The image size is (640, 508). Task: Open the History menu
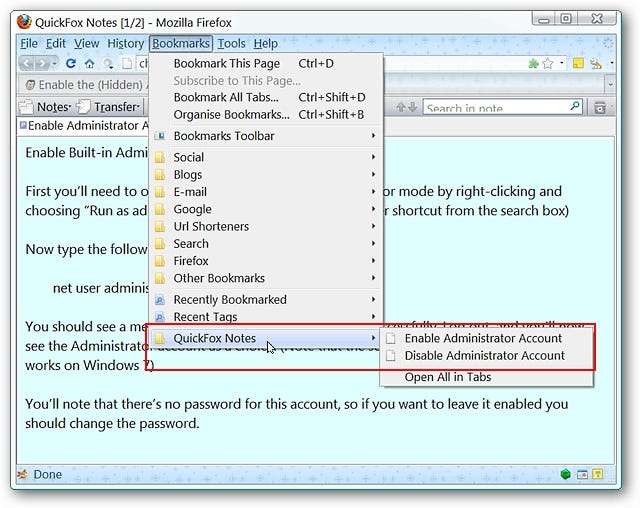[126, 43]
